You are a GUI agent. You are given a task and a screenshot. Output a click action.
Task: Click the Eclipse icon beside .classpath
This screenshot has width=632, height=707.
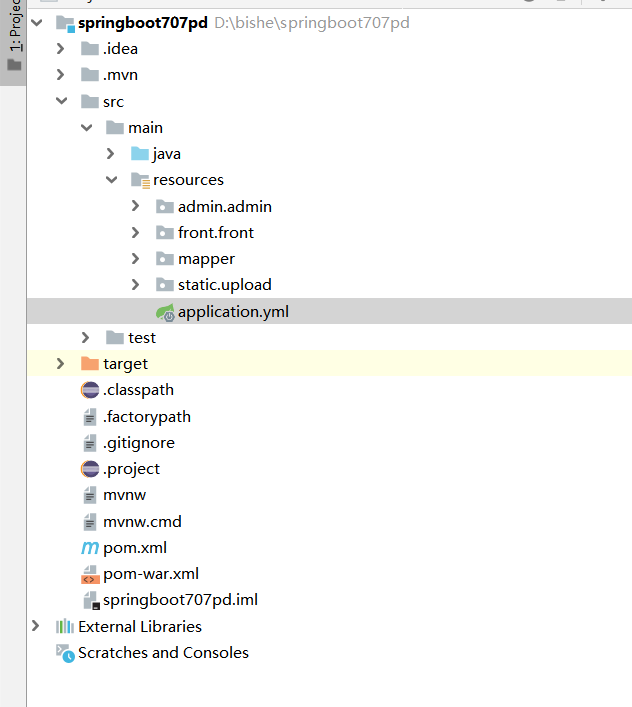click(x=90, y=391)
